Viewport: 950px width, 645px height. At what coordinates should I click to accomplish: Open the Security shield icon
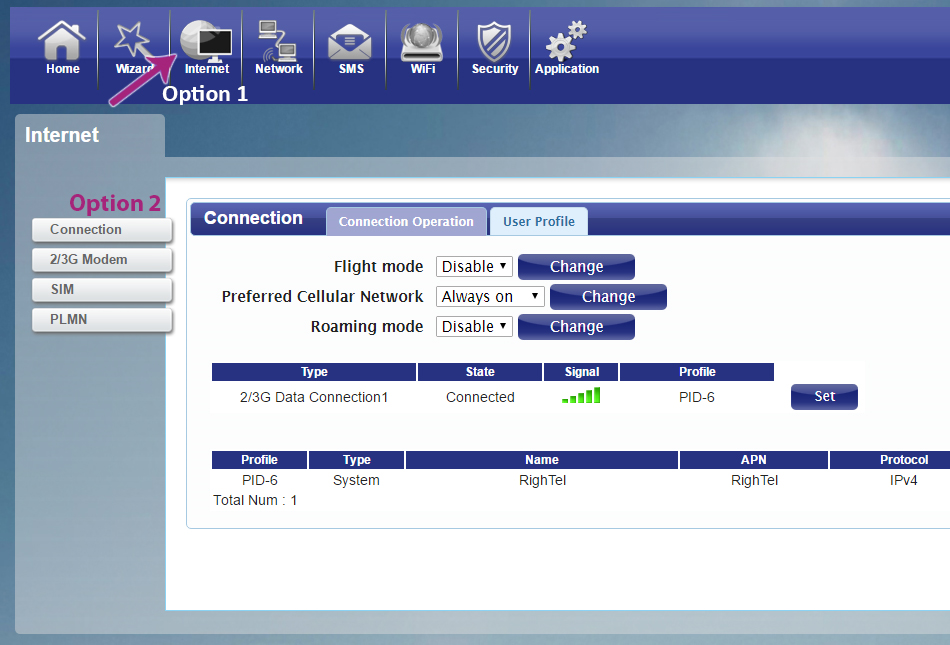click(495, 48)
